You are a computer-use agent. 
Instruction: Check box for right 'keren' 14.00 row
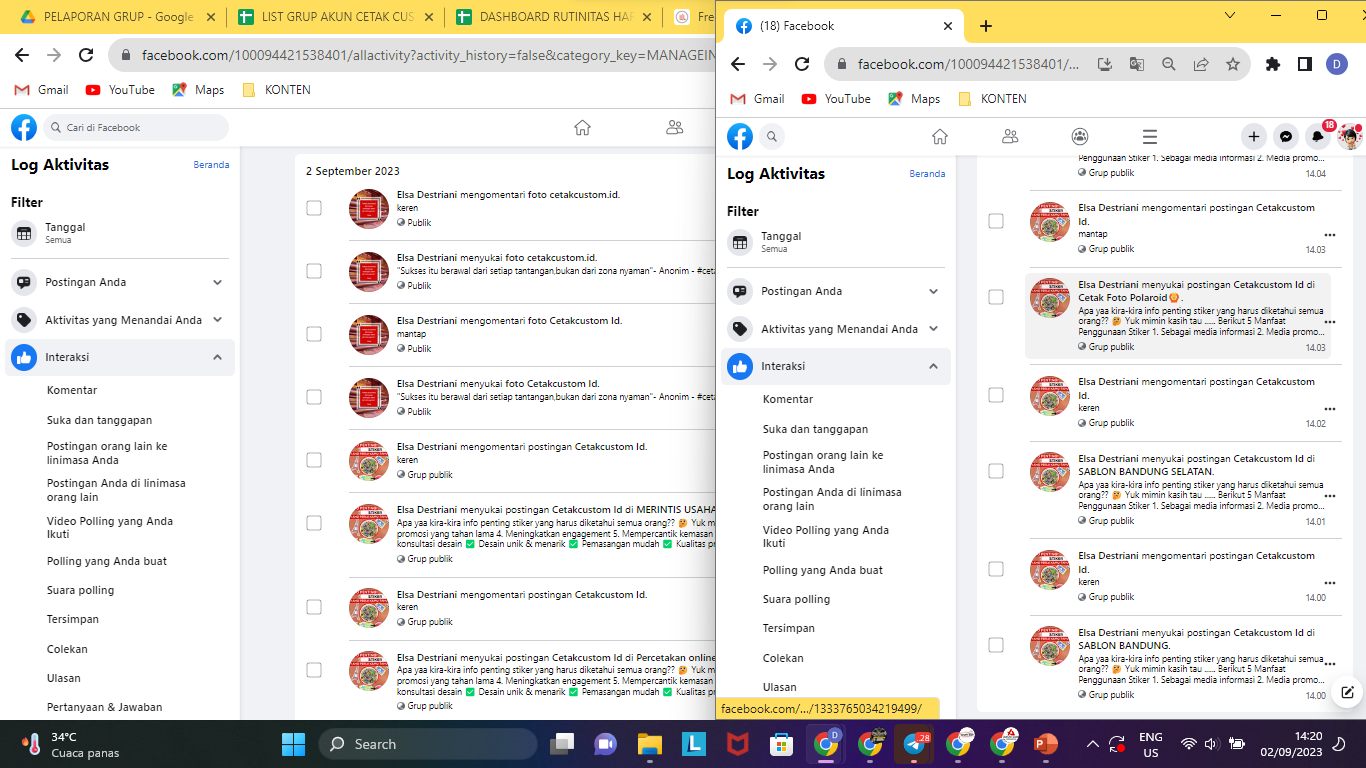click(x=996, y=569)
